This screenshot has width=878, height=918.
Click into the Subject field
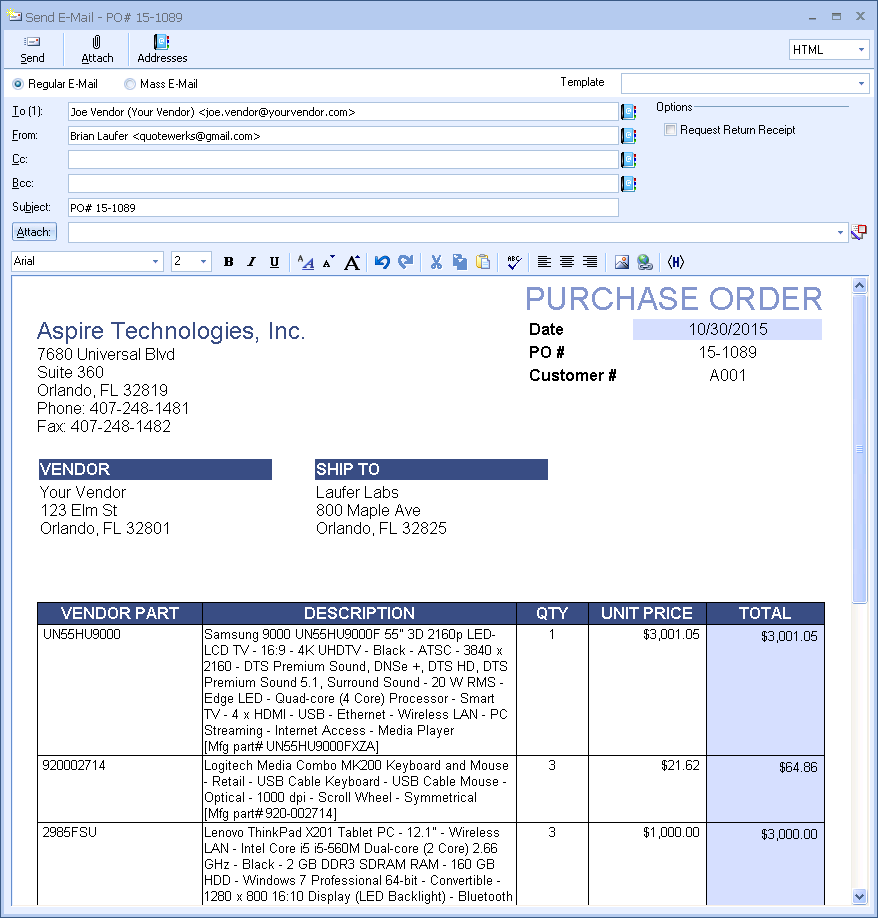pyautogui.click(x=343, y=208)
